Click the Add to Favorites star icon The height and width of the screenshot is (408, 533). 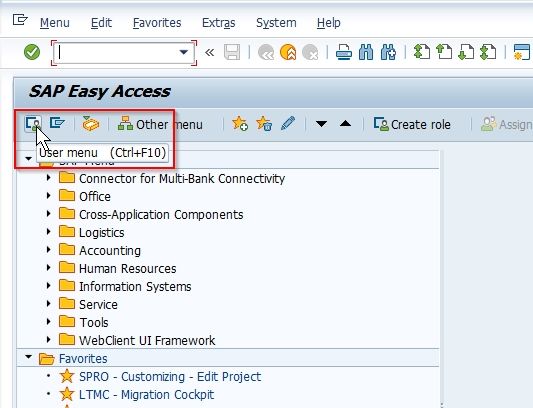[x=240, y=124]
